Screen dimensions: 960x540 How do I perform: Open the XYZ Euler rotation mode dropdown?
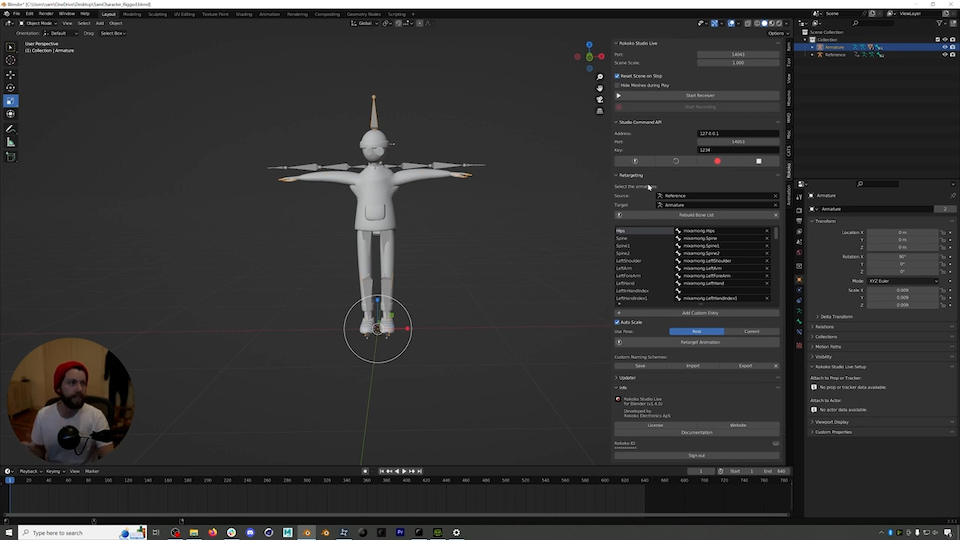point(902,281)
